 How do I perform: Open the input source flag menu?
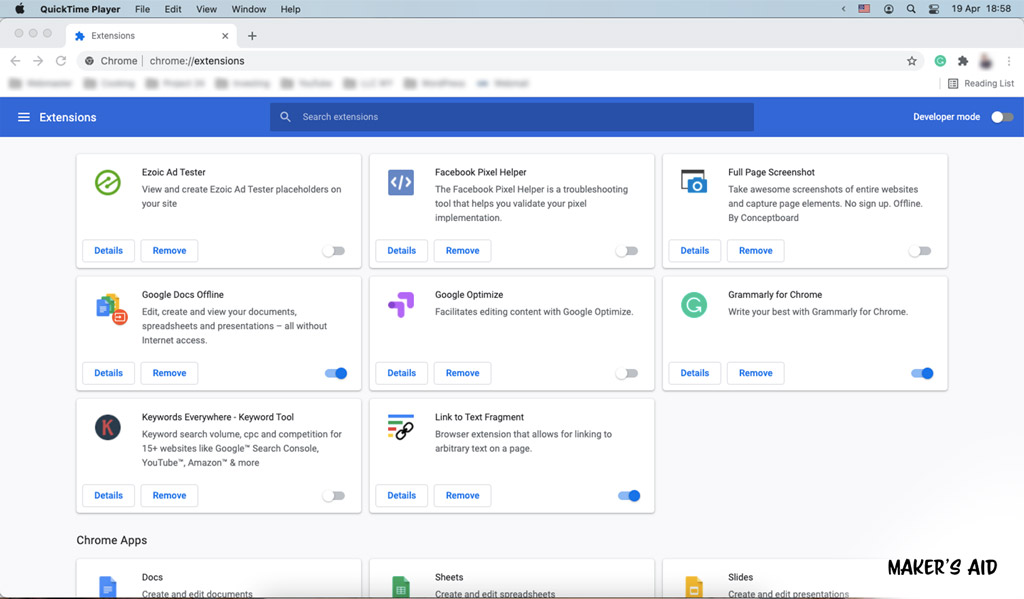point(864,9)
